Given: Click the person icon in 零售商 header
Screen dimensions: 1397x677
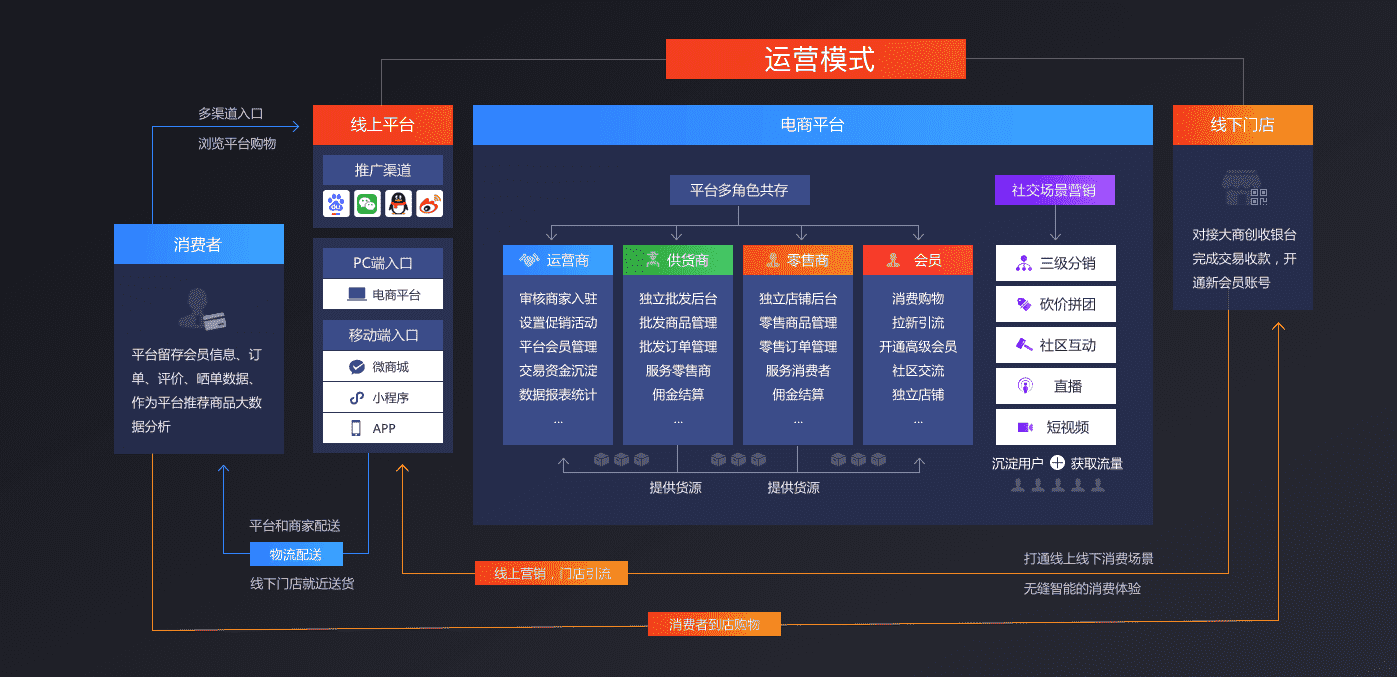Looking at the screenshot, I should [x=772, y=260].
